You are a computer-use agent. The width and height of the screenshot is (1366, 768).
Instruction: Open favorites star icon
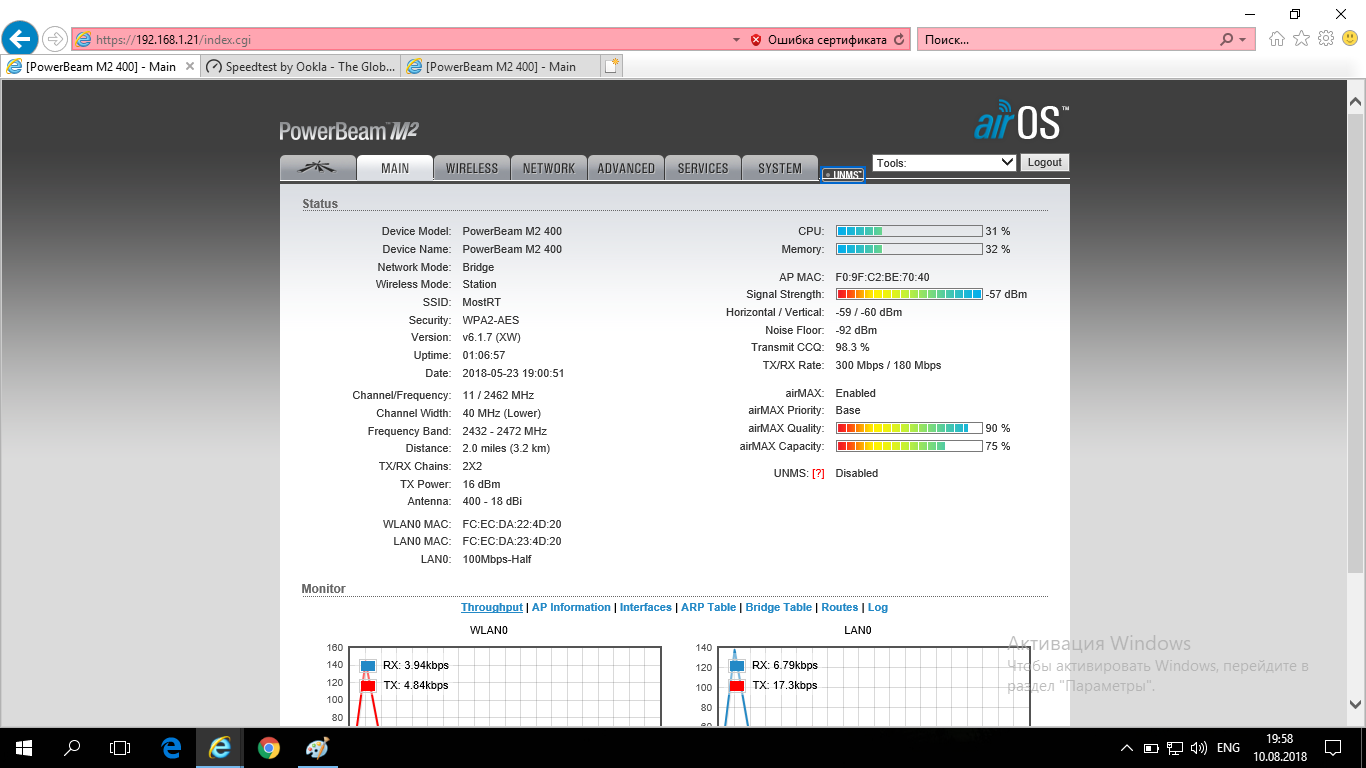tap(1301, 39)
